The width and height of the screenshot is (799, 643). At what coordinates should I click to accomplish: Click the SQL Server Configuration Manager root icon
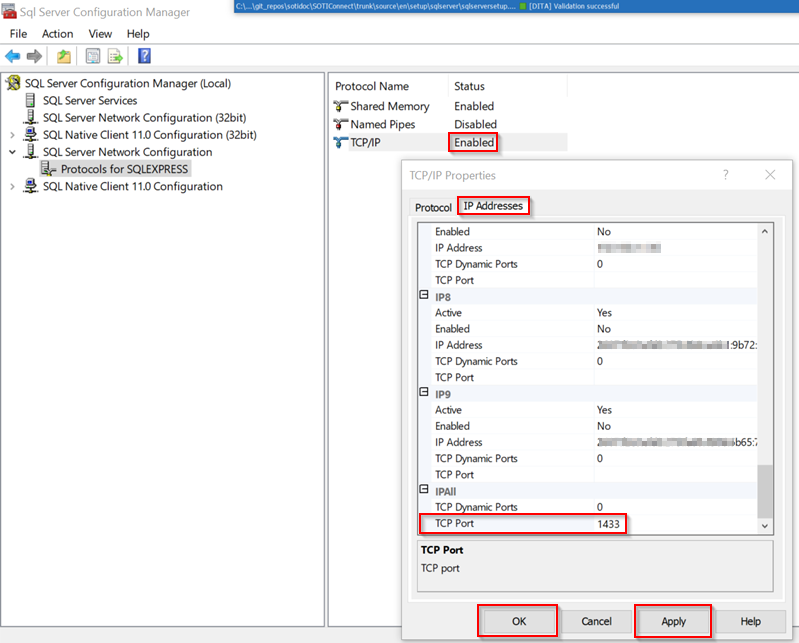14,83
